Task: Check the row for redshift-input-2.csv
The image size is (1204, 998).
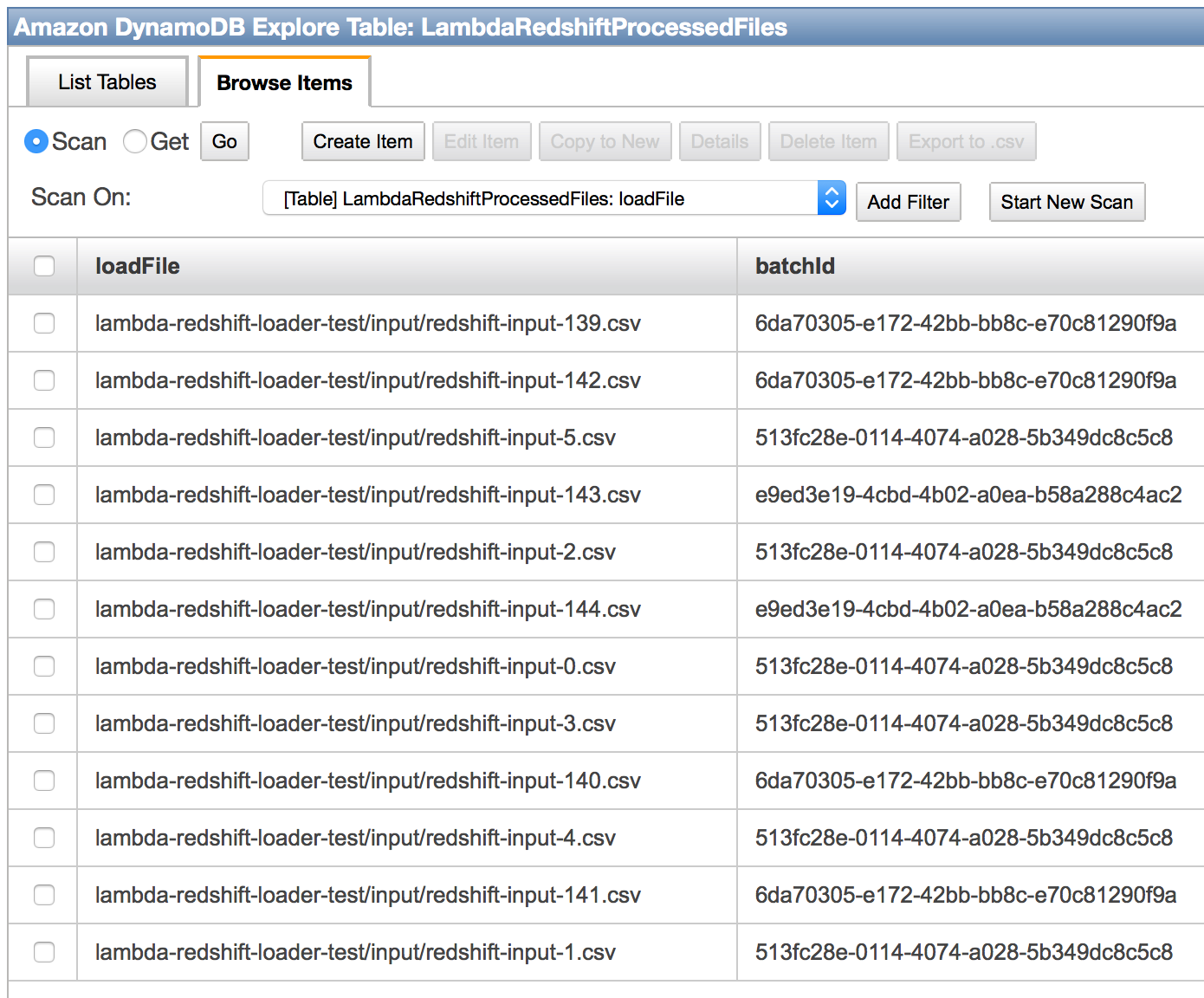Action: [44, 552]
